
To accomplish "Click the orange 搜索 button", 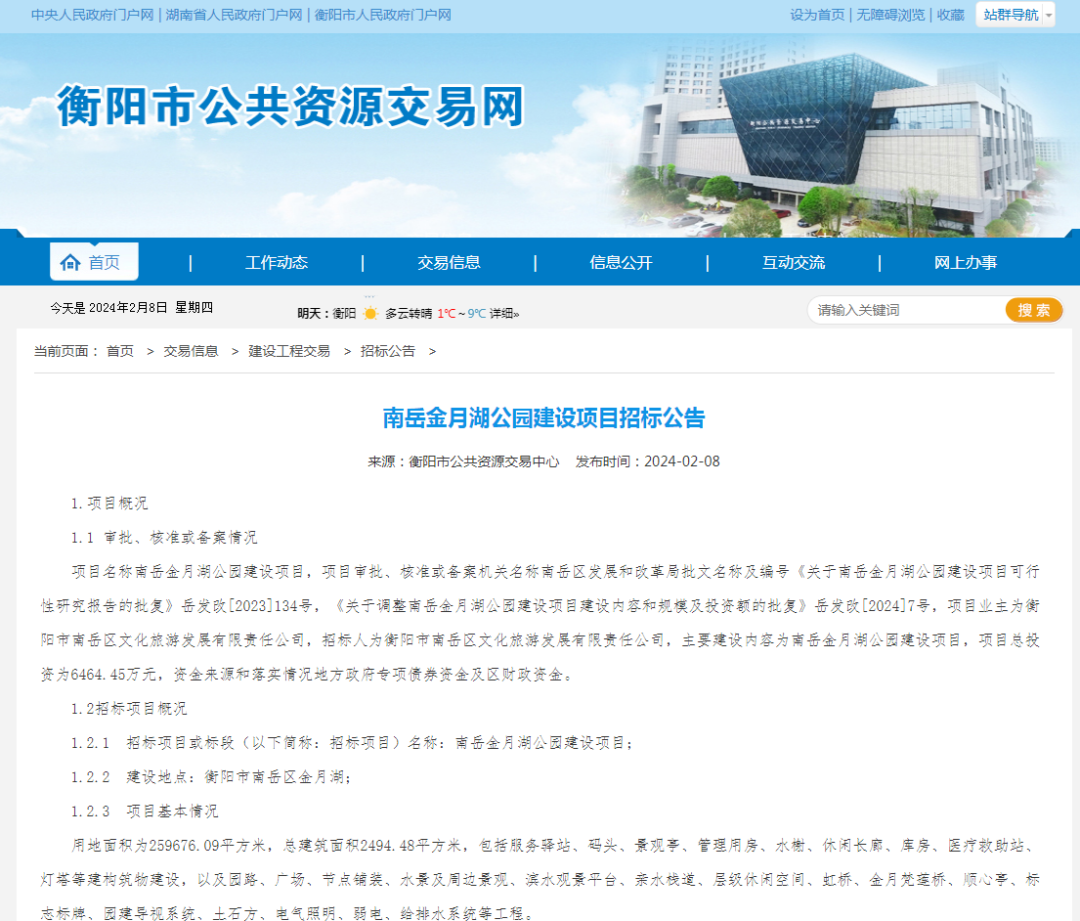I will 1034,310.
